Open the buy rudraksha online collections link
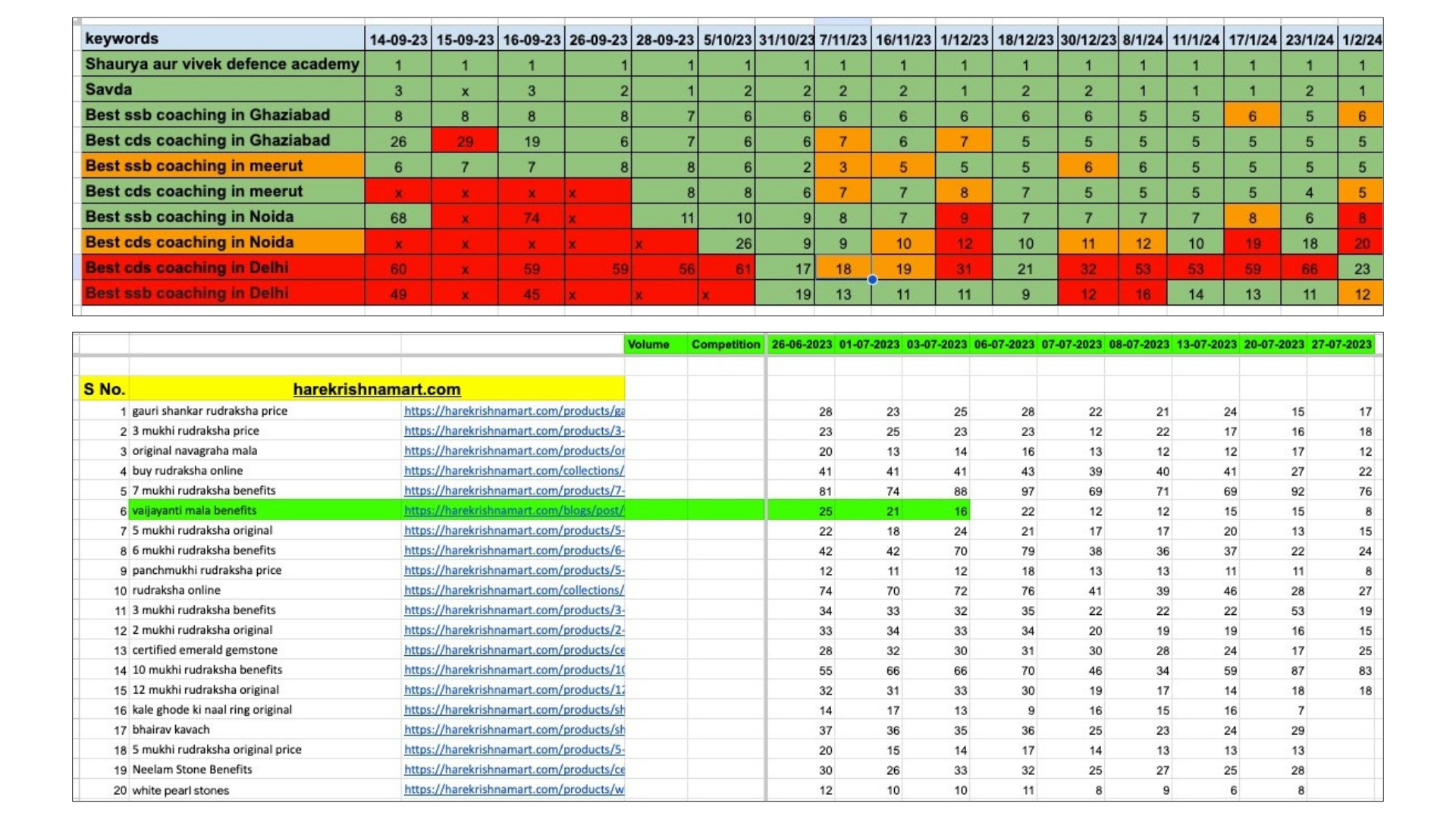The height and width of the screenshot is (819, 1456). [x=514, y=470]
